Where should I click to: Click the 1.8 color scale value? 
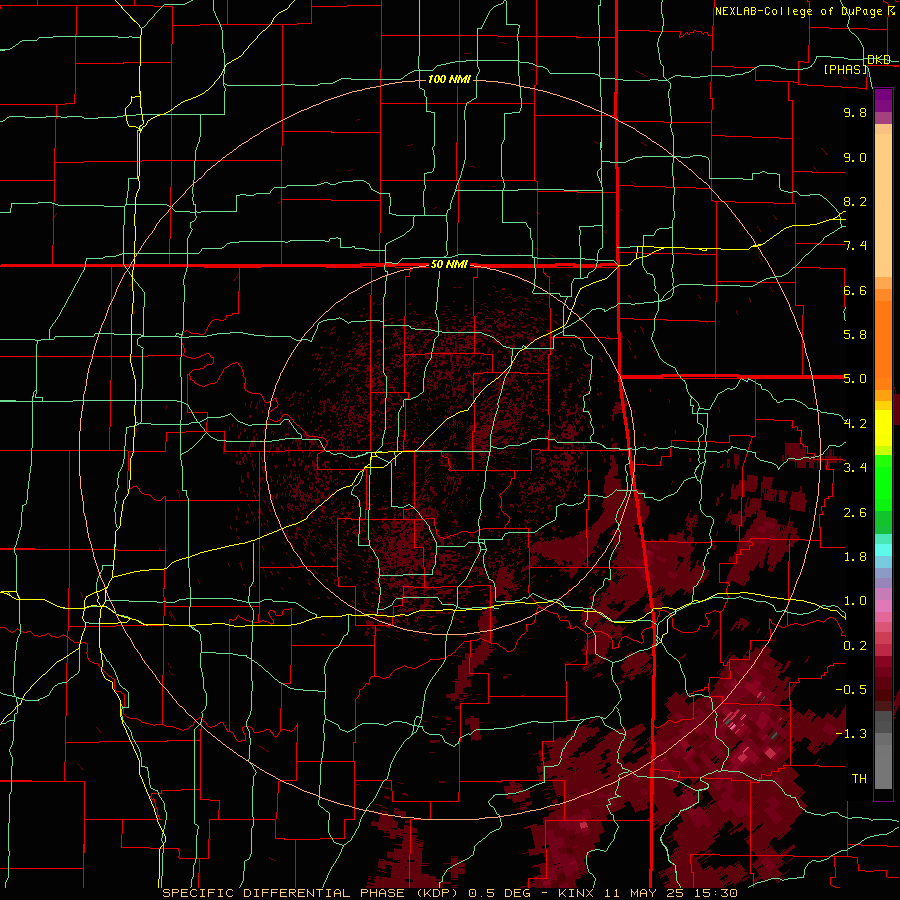[855, 557]
